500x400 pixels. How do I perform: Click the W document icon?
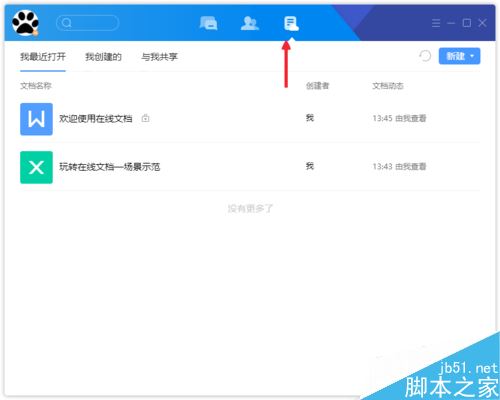[x=36, y=119]
